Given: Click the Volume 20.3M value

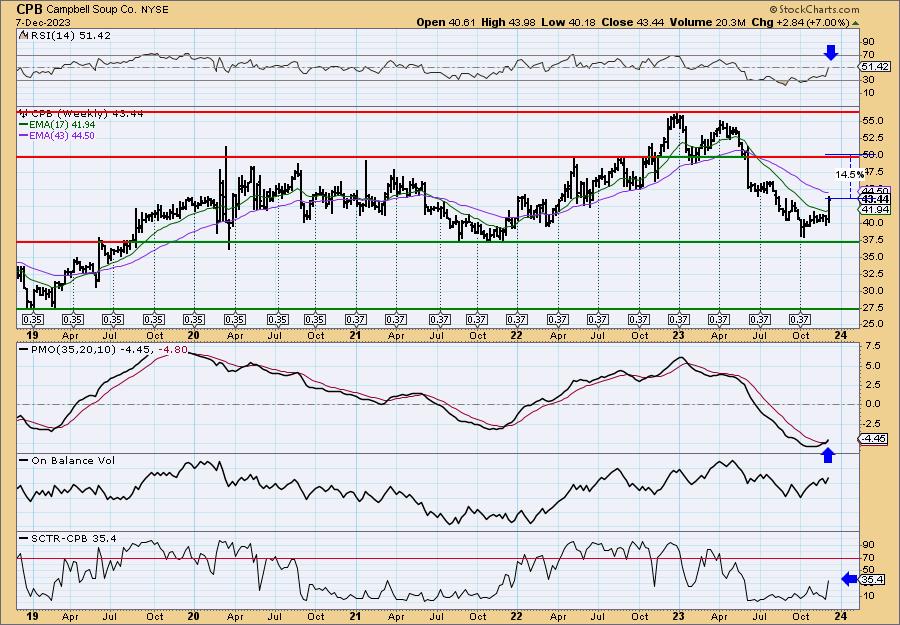Looking at the screenshot, I should (x=708, y=22).
